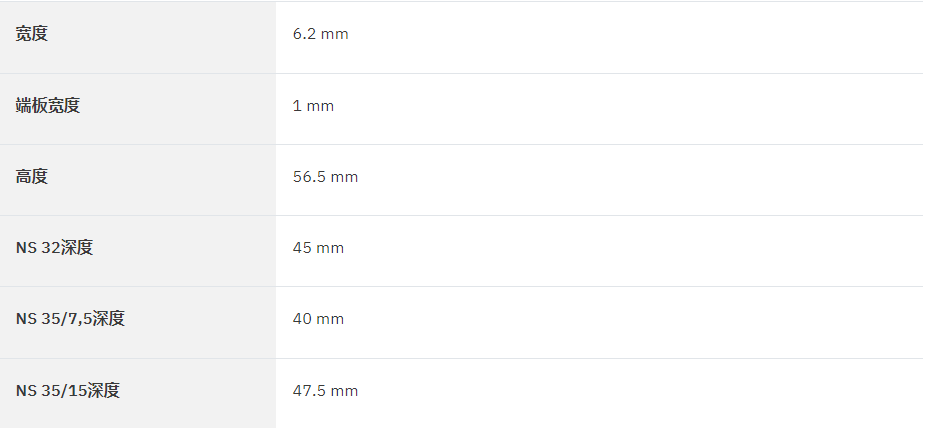Click the mm unit beside 40
This screenshot has height=428, width=932.
tap(330, 319)
